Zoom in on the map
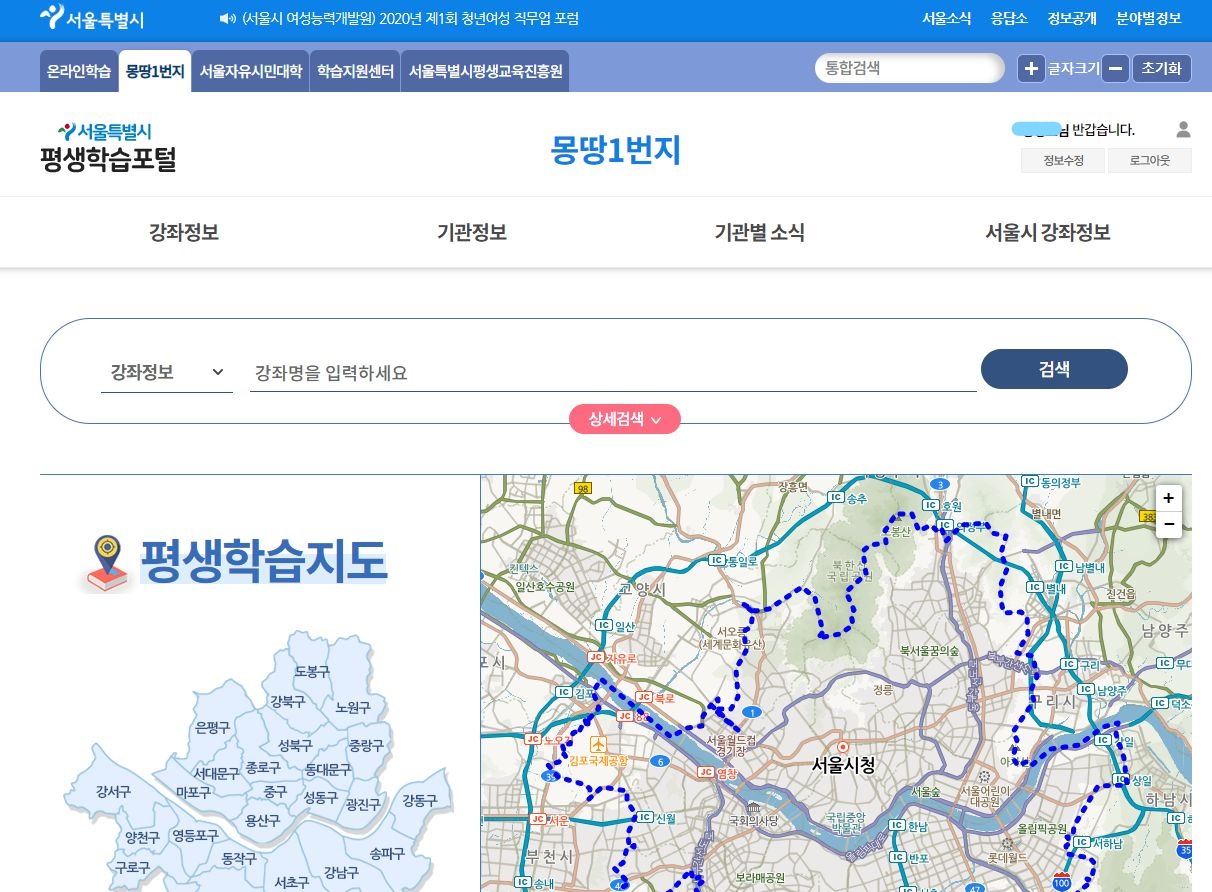1212x892 pixels. coord(1168,498)
